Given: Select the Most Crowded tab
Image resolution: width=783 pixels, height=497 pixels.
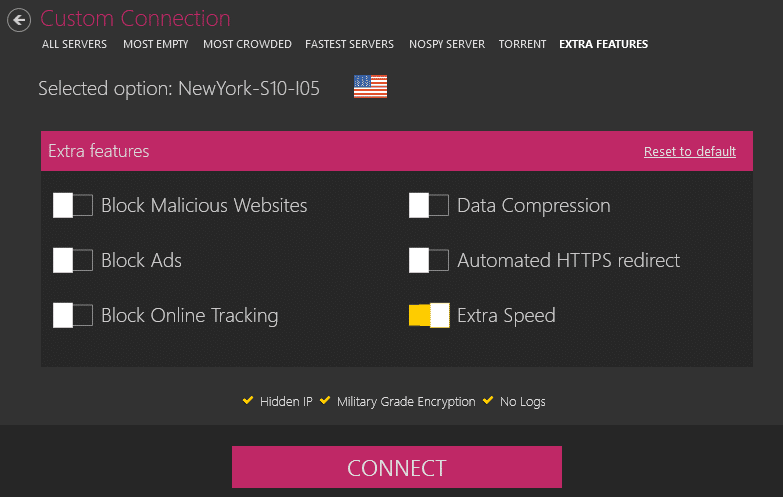Looking at the screenshot, I should (x=247, y=44).
